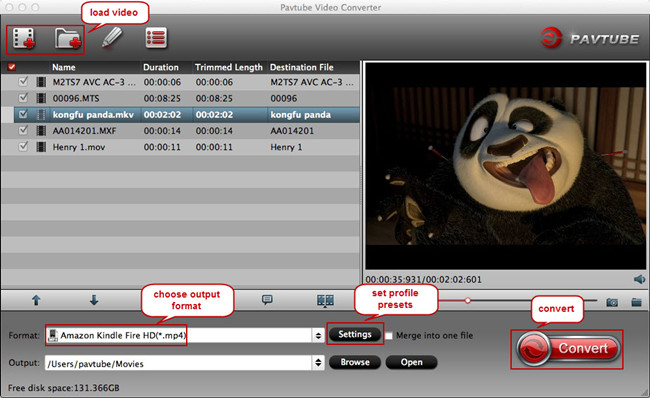Viewport: 650px width, 398px height.
Task: Uncheck the AA014201.MXF file checkbox
Action: [x=23, y=130]
